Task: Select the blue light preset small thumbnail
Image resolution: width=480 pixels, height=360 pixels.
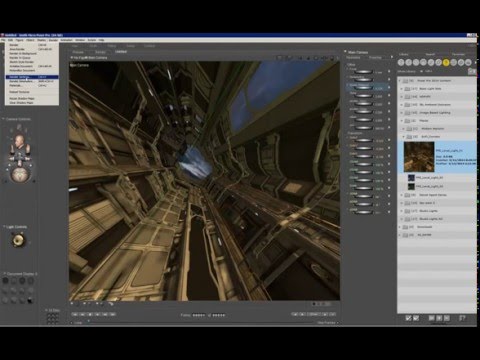Action: point(411,178)
